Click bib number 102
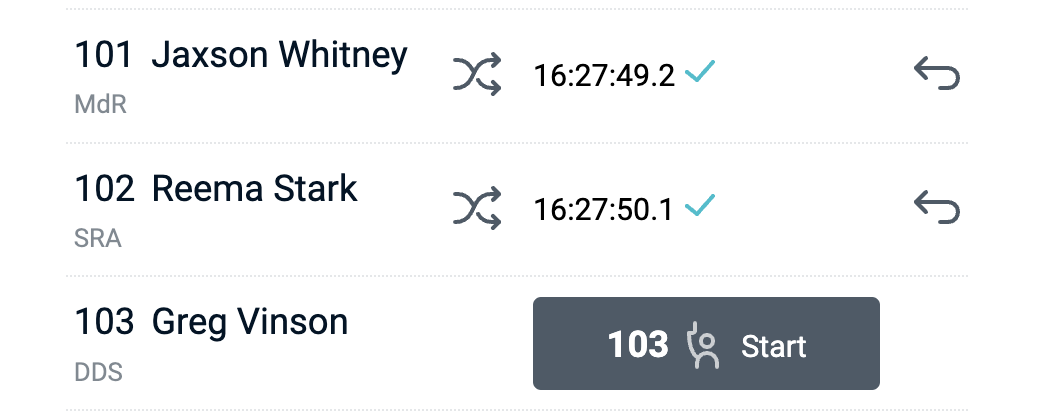The height and width of the screenshot is (418, 1052). point(104,189)
